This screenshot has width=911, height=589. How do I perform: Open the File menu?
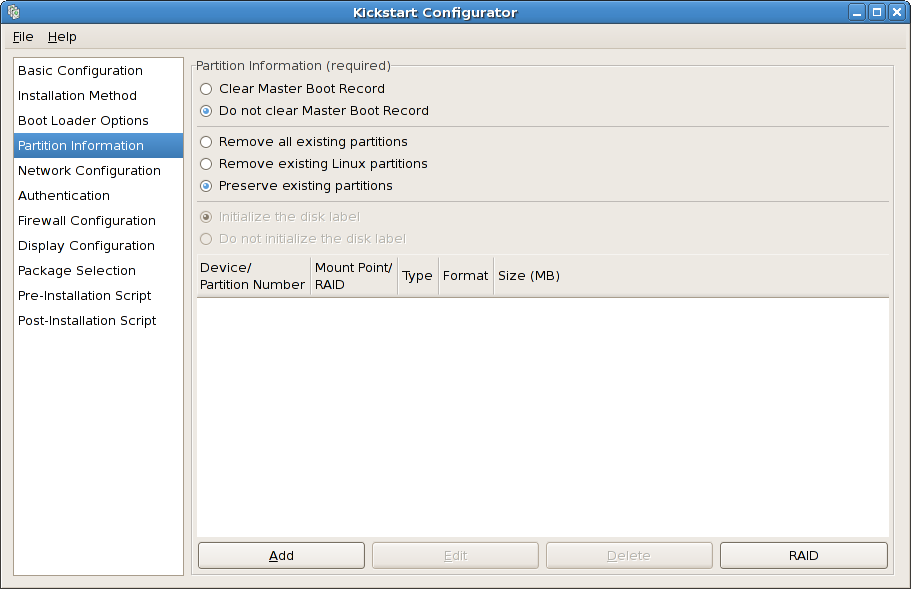pyautogui.click(x=22, y=36)
